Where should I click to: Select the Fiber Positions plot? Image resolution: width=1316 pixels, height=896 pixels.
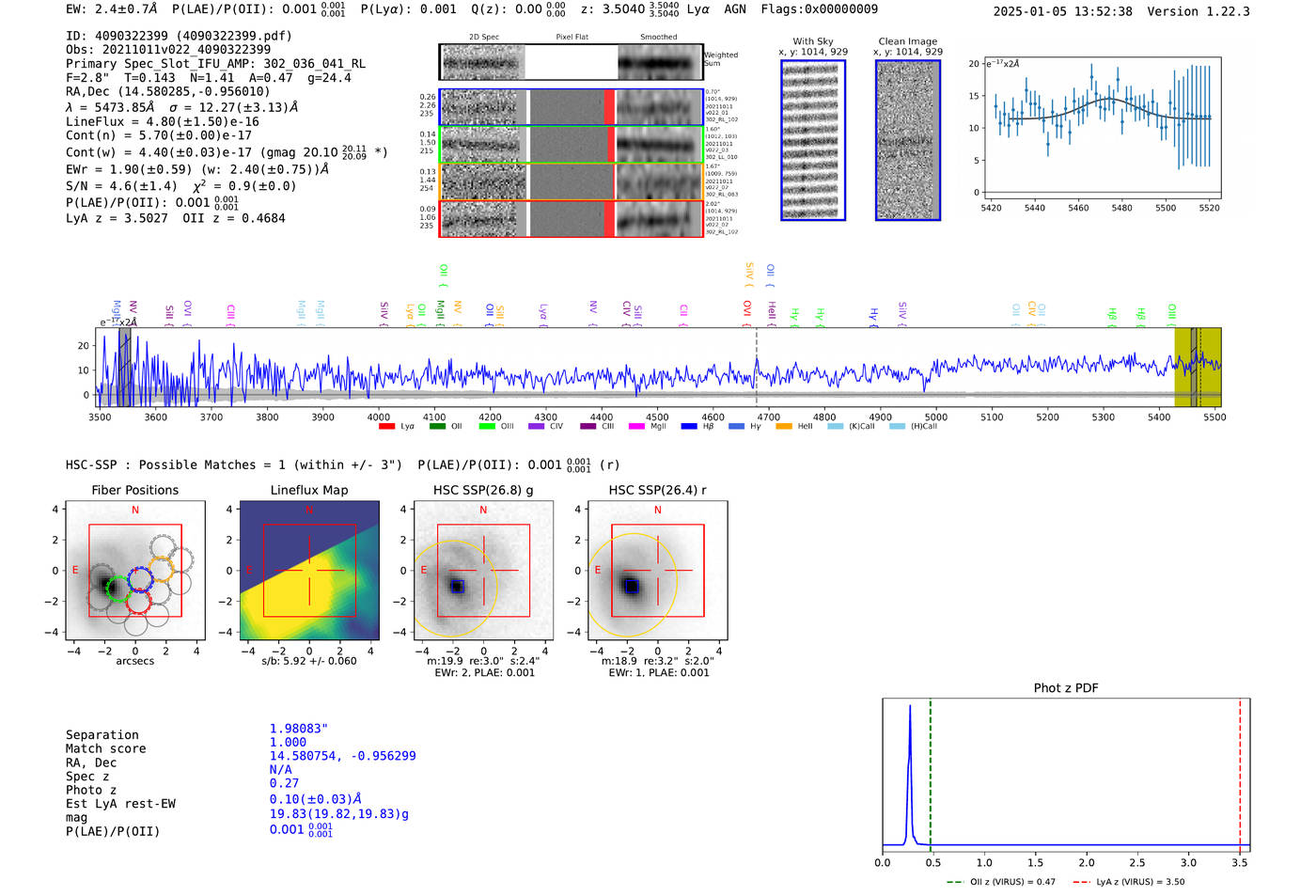134,571
